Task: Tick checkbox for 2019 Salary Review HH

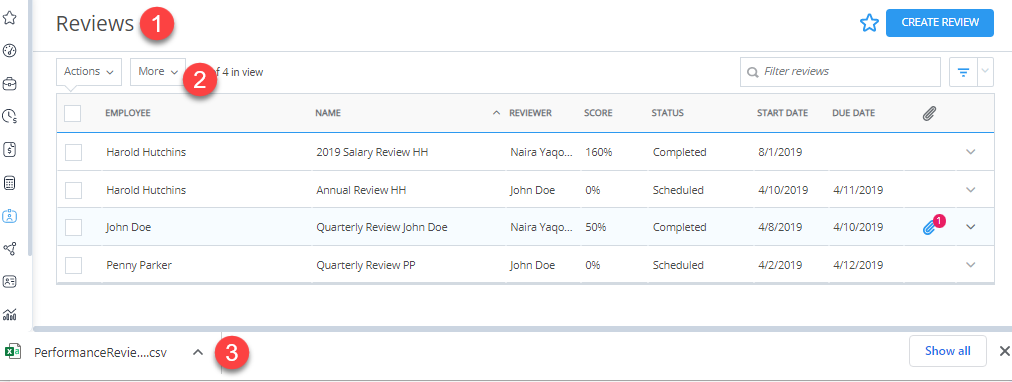Action: (x=74, y=152)
